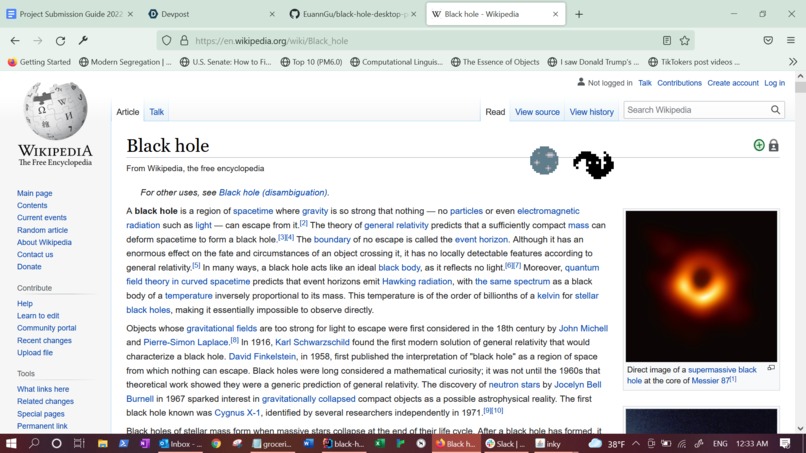Viewport: 806px width, 453px height.
Task: Expand the system tray hidden icons arrow
Action: tap(636, 443)
